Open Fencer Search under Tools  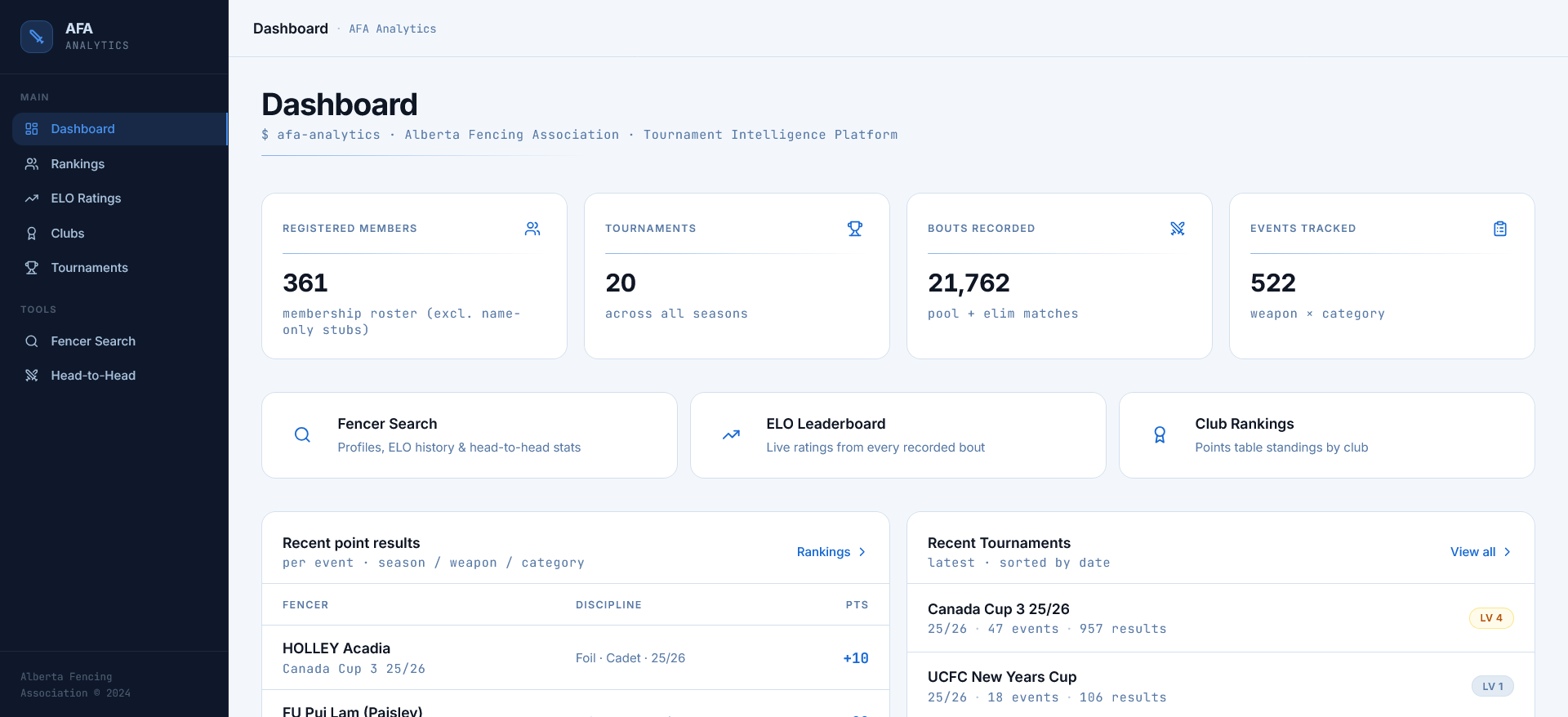pos(120,341)
